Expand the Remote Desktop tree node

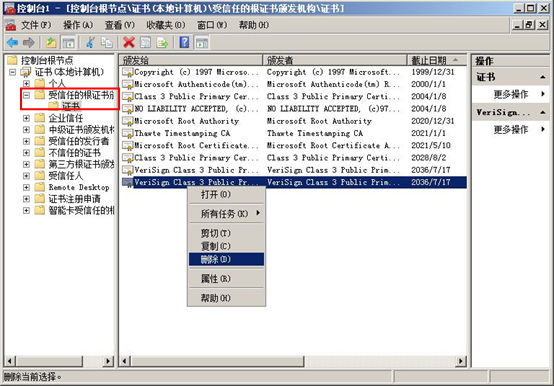(26, 187)
